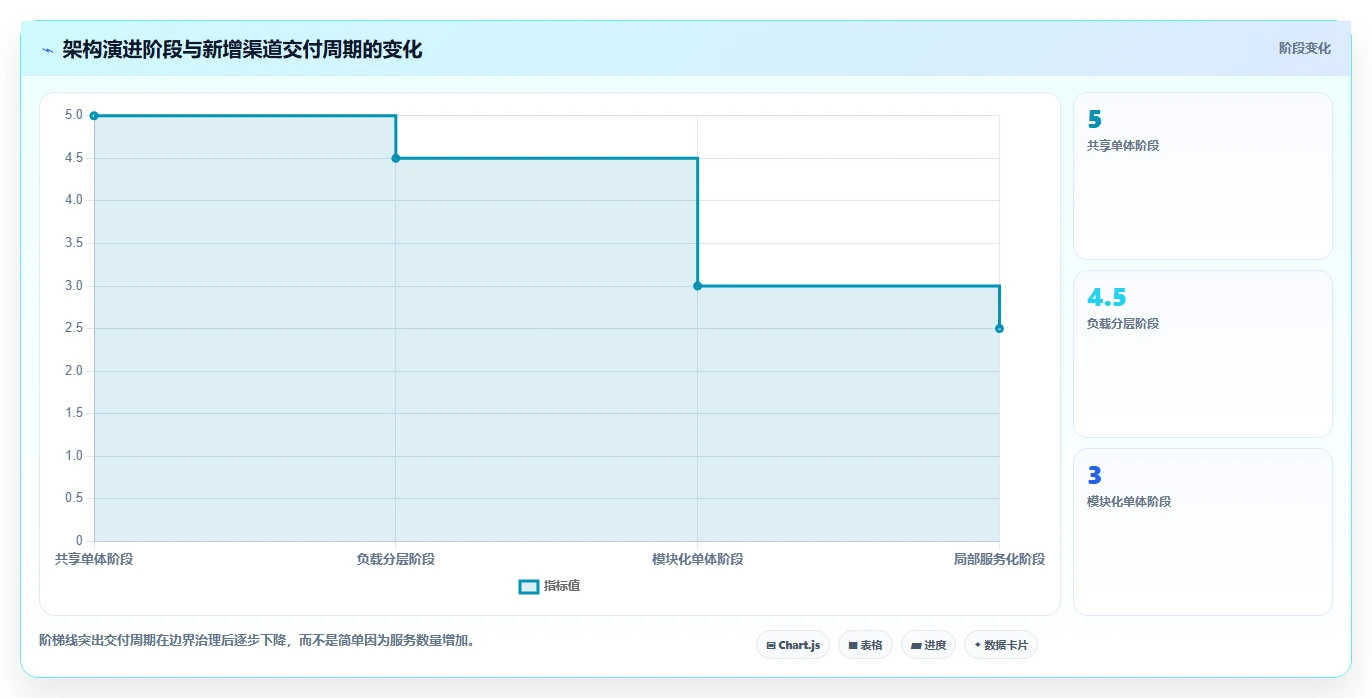
Task: Select the 数据卡片 tag
Action: [x=1001, y=645]
